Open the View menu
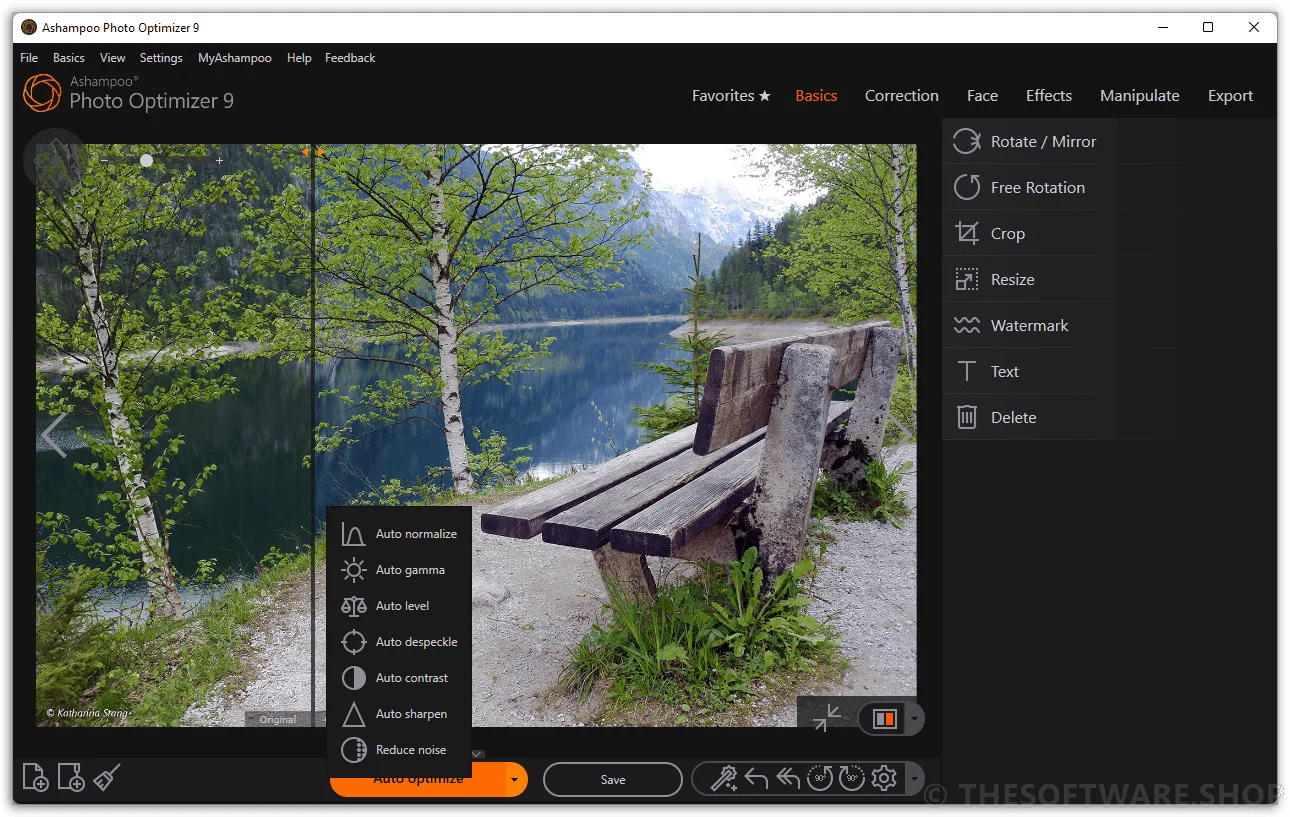 113,58
